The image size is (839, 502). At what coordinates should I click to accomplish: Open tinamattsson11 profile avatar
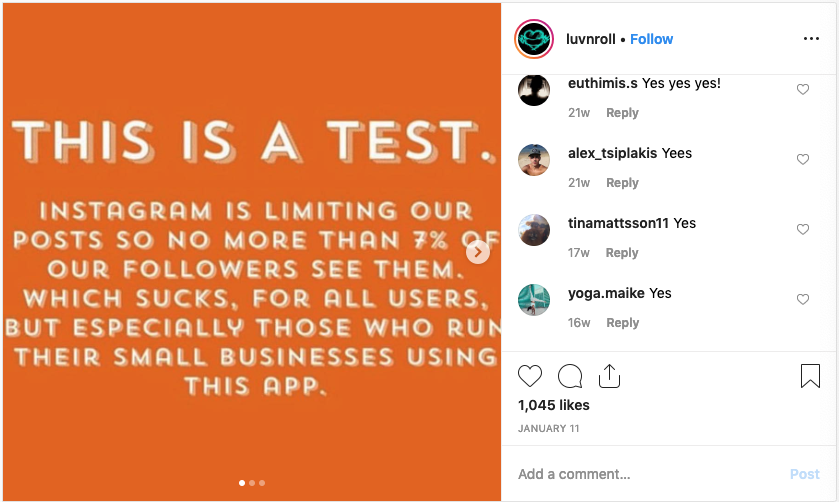(x=534, y=230)
